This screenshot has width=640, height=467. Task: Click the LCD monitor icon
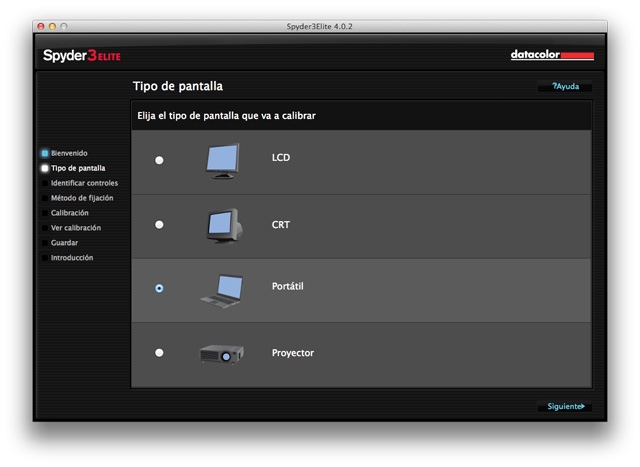(222, 161)
